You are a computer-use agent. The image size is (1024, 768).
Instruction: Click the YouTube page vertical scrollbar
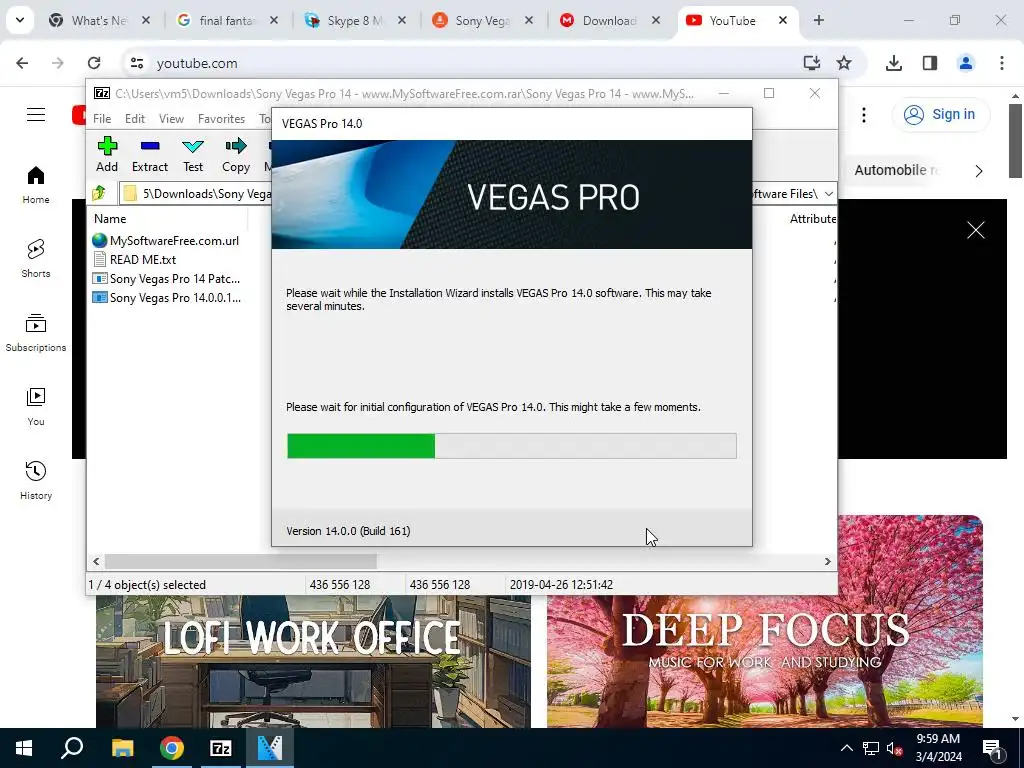click(x=1015, y=140)
